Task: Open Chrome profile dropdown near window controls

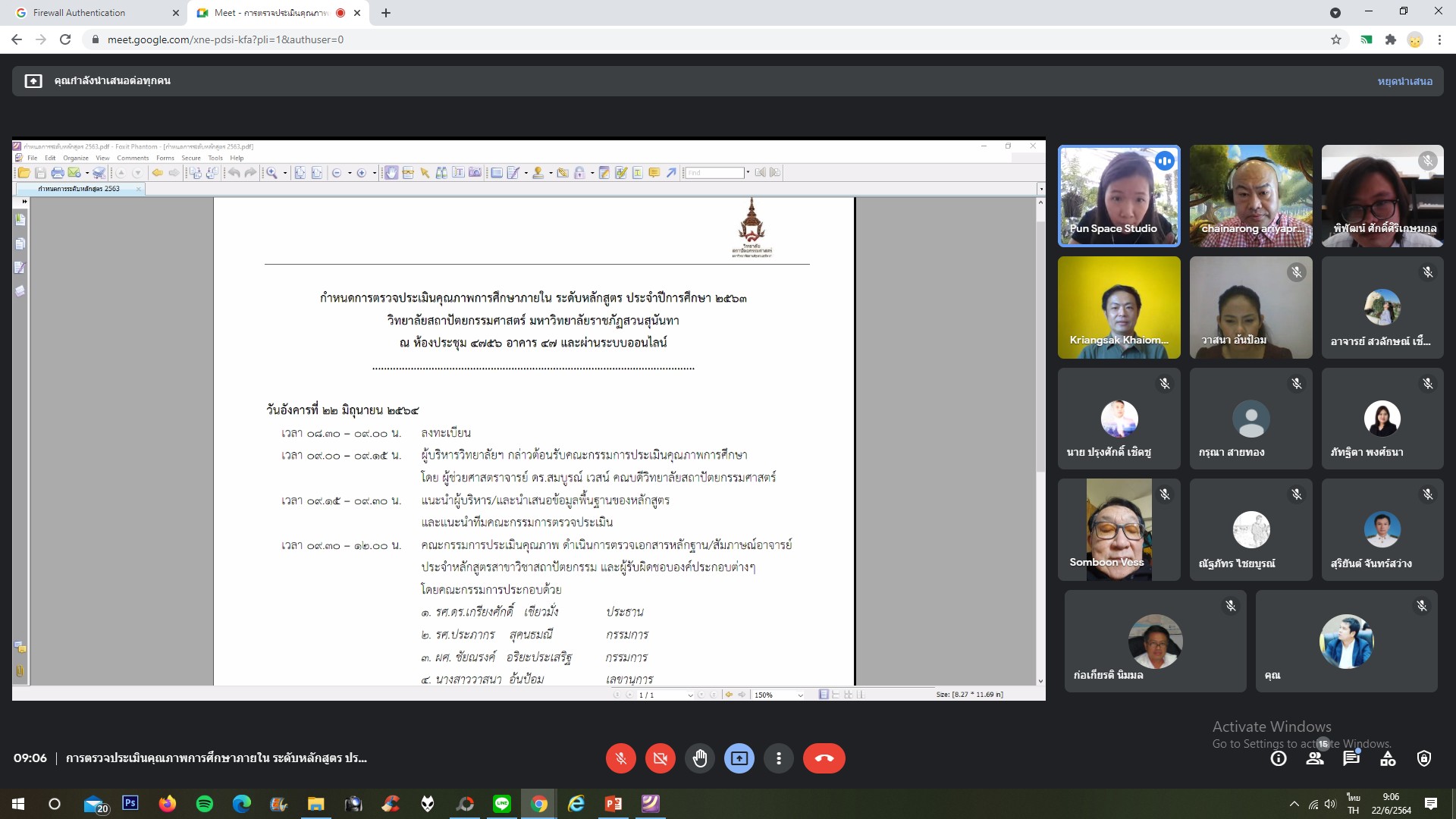Action: [x=1335, y=13]
